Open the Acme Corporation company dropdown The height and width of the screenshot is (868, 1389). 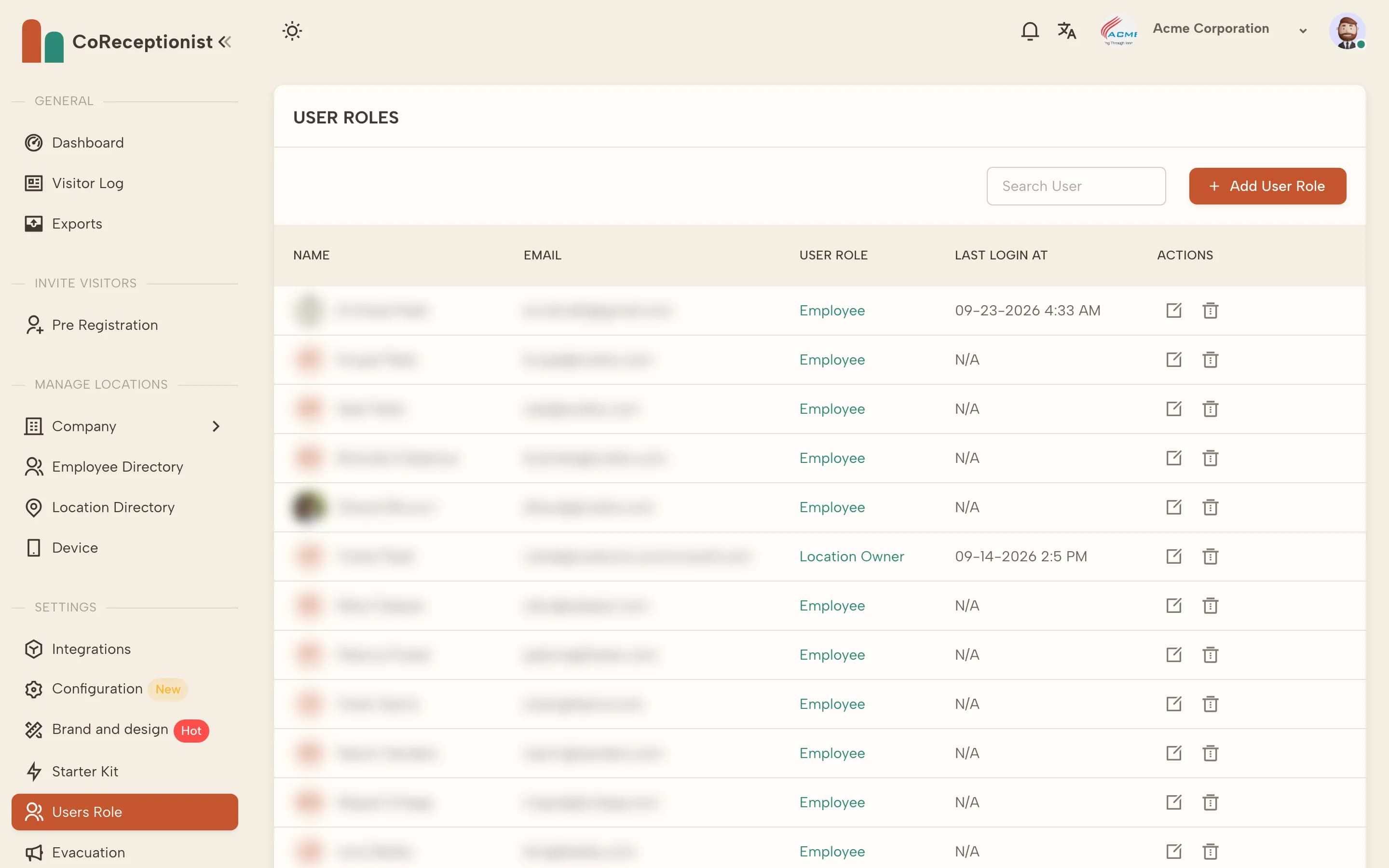pos(1302,31)
